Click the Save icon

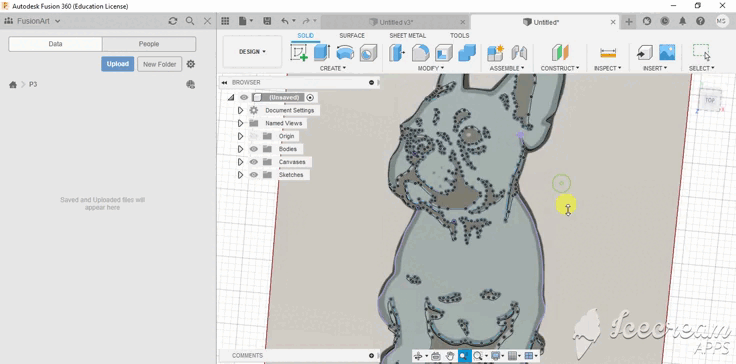[x=267, y=21]
